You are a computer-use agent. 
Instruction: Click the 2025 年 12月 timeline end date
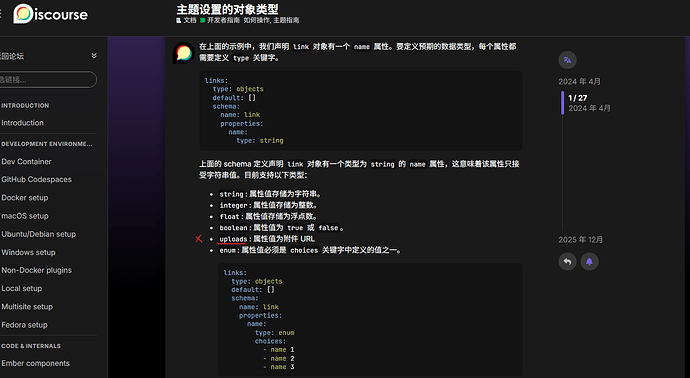coord(581,240)
